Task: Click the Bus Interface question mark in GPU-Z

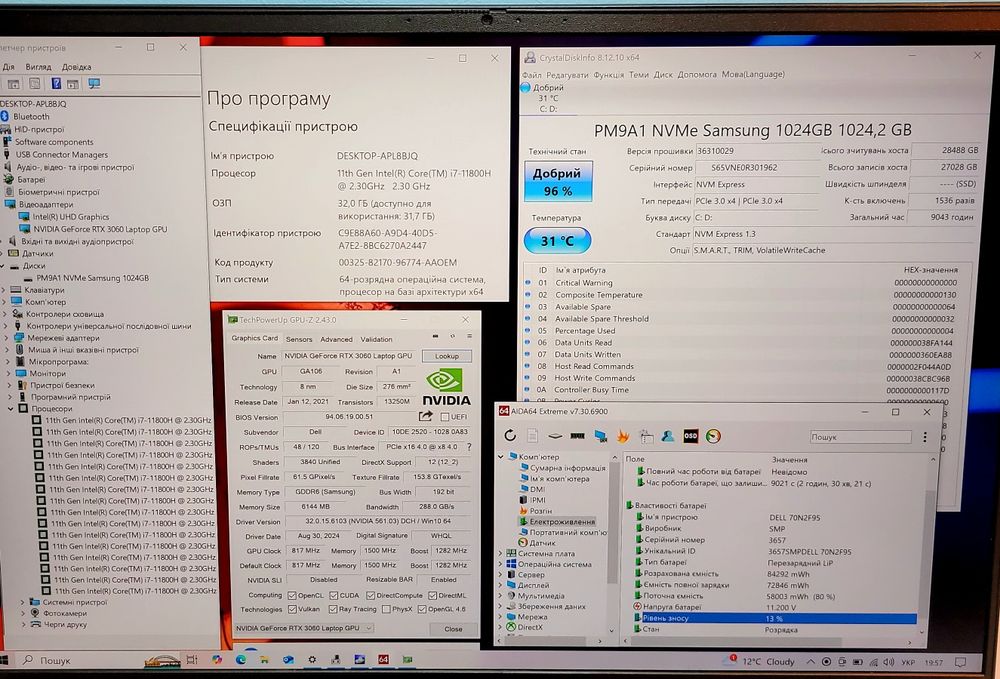Action: 469,447
